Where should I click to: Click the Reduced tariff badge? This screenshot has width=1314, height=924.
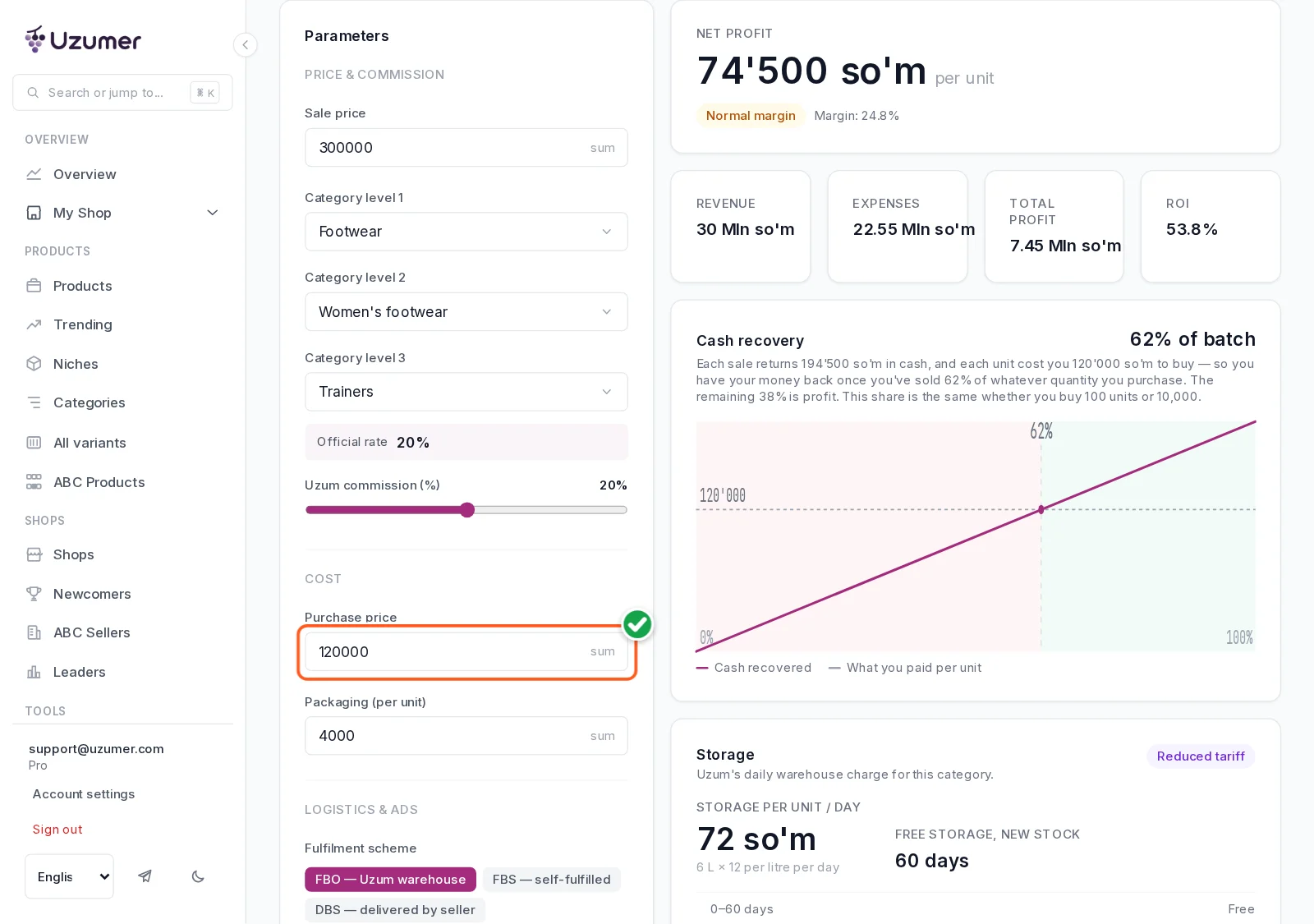click(x=1201, y=756)
